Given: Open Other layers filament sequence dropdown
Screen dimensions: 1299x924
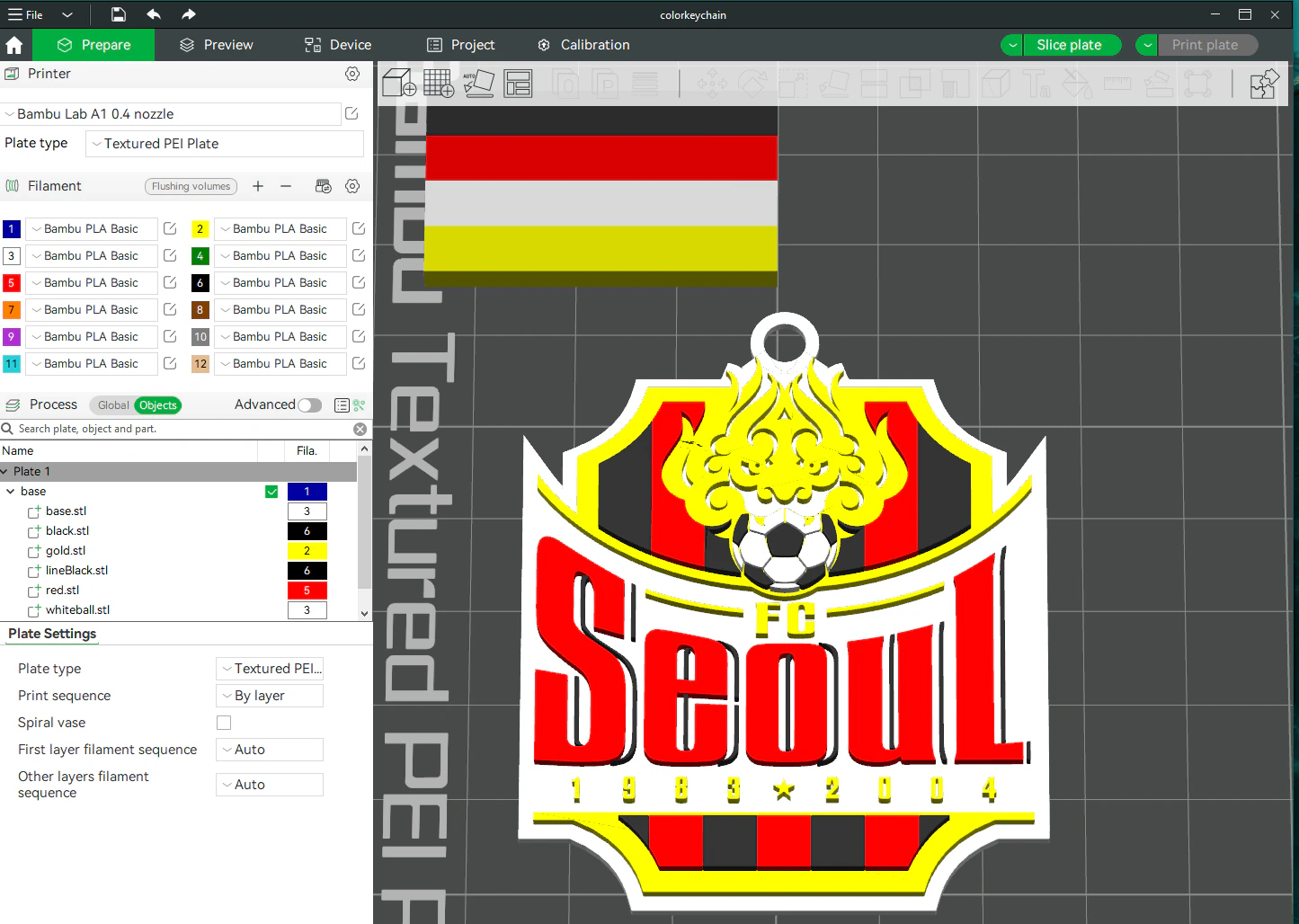Looking at the screenshot, I should coord(270,785).
